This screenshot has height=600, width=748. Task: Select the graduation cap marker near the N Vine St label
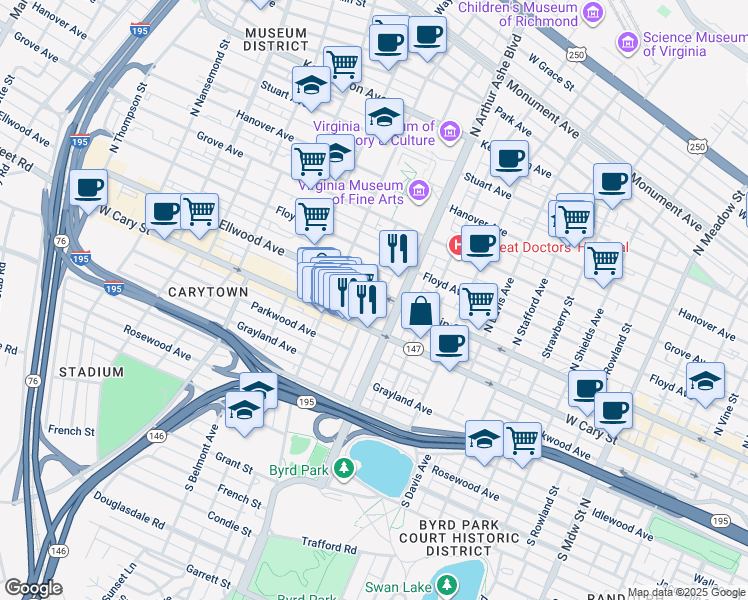coord(706,383)
